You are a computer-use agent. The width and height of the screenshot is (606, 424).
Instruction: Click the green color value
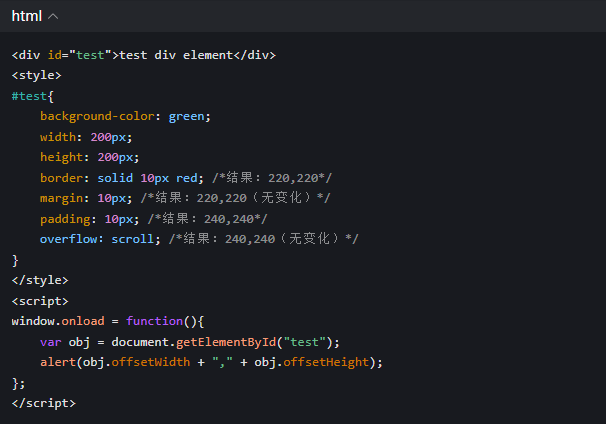(187, 116)
